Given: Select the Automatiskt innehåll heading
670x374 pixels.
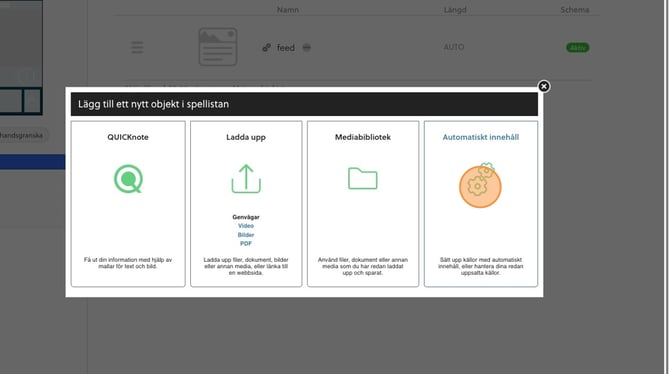Looking at the screenshot, I should tap(481, 137).
